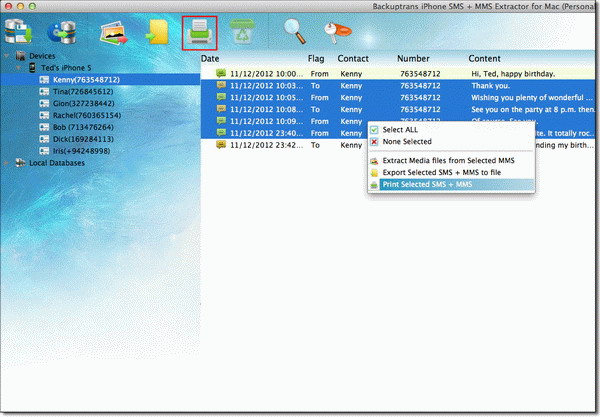Image resolution: width=600 pixels, height=417 pixels.
Task: Click the backup database toolbar icon
Action: click(18, 32)
